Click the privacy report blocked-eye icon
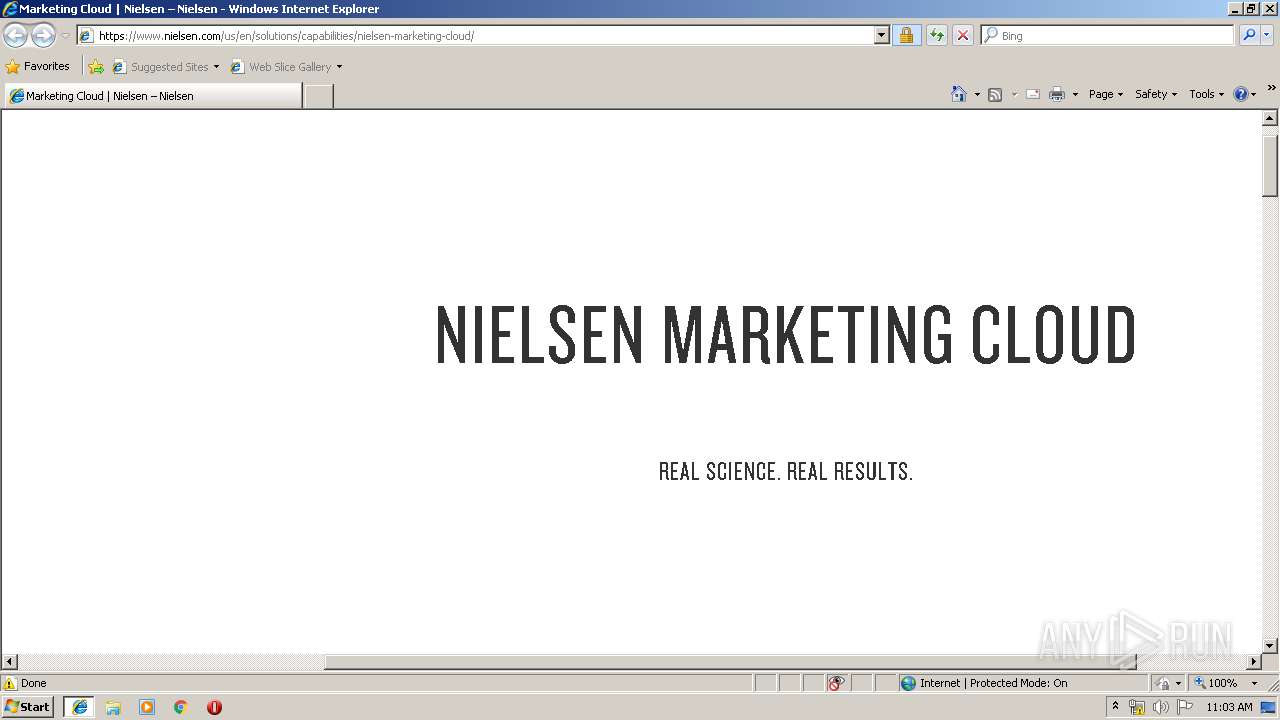Image resolution: width=1280 pixels, height=720 pixels. coord(836,683)
